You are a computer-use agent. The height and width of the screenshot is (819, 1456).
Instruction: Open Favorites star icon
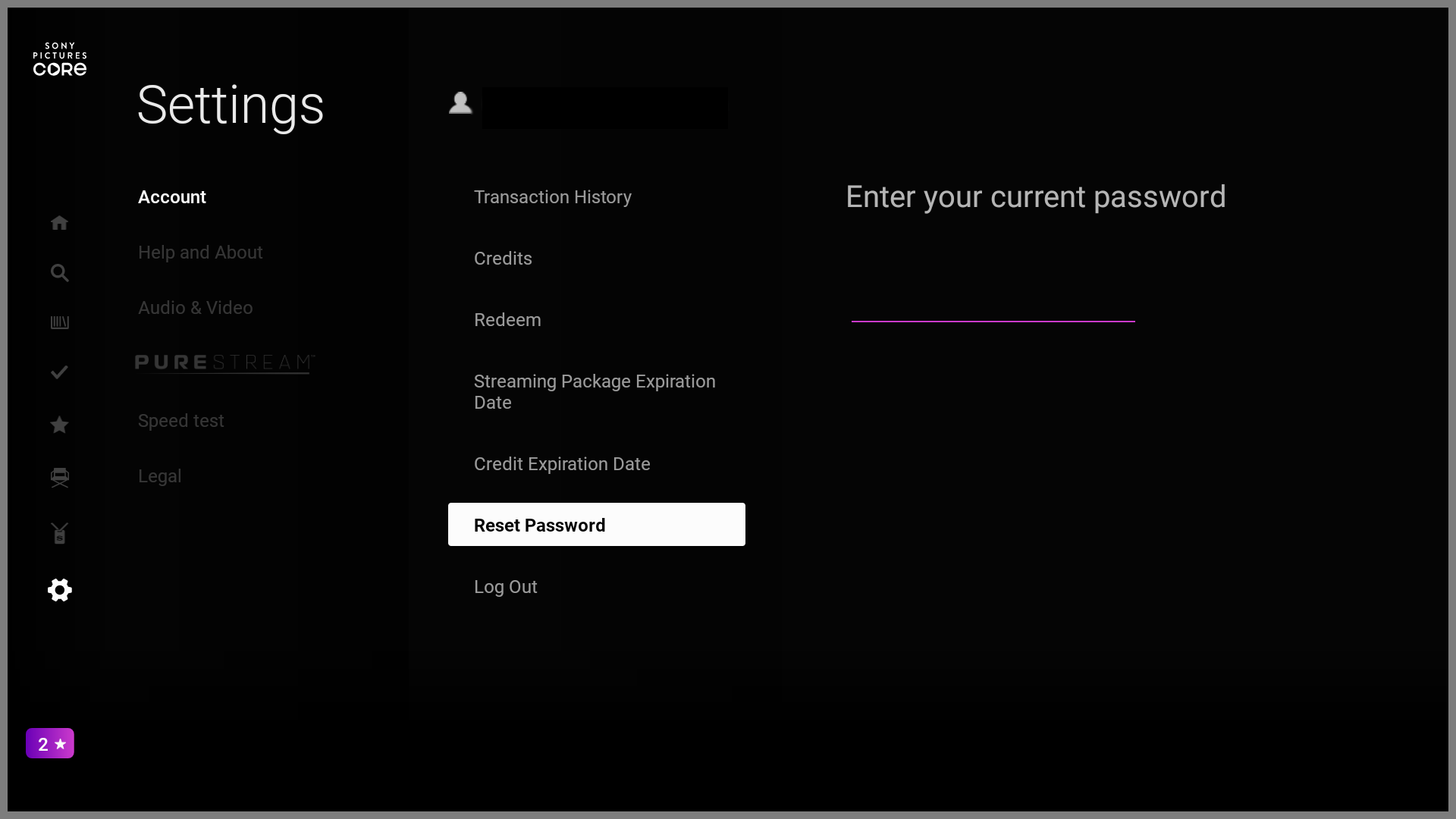59,425
